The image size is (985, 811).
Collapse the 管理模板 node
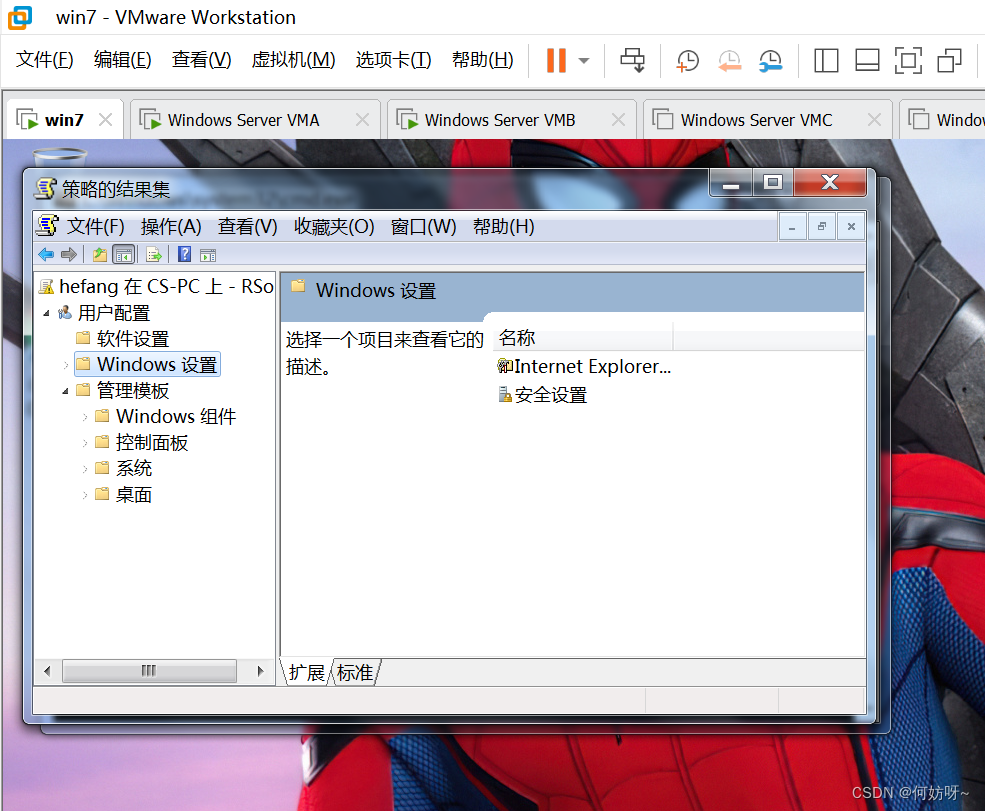point(65,391)
